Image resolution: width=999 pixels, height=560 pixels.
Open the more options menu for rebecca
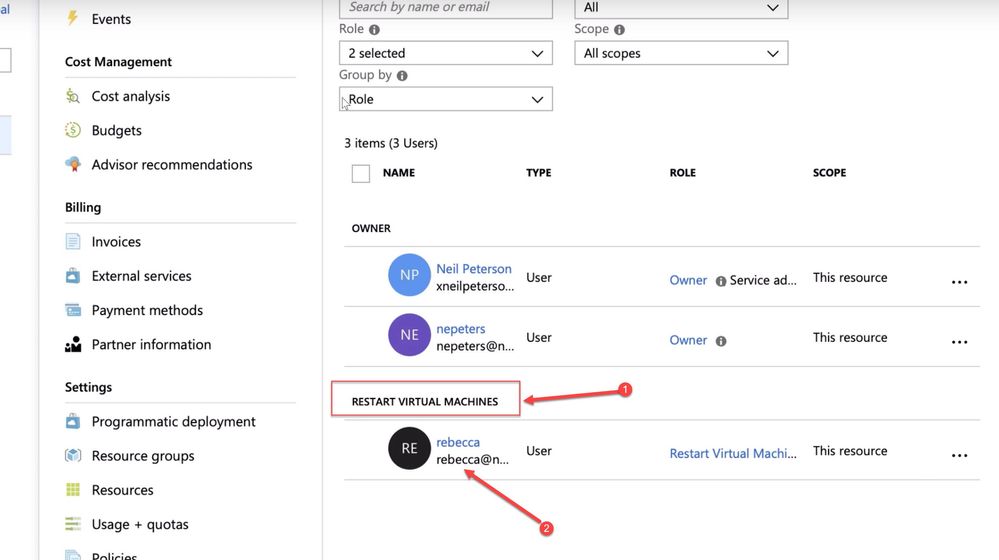959,455
